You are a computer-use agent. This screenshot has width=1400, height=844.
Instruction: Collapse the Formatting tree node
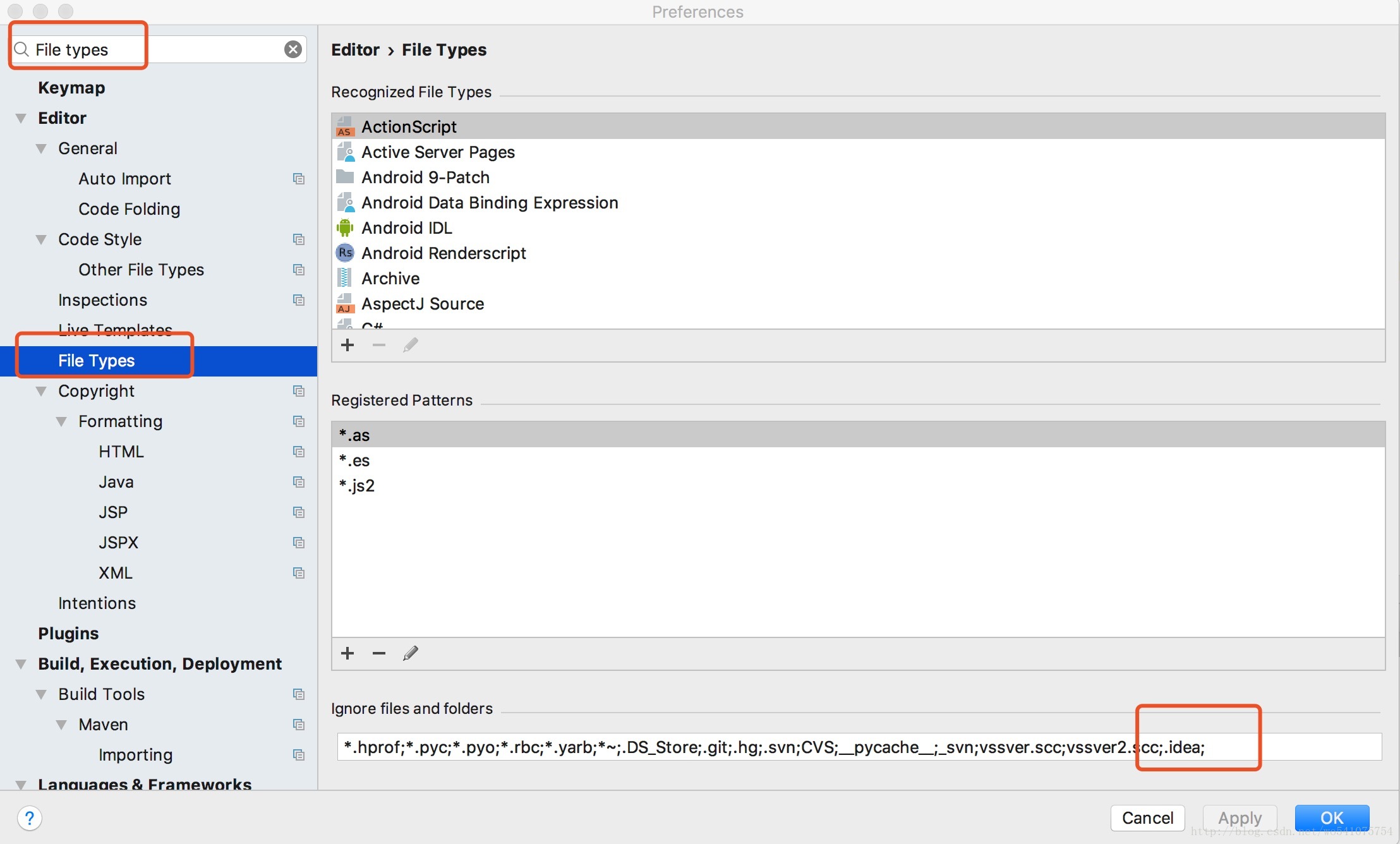tap(61, 421)
